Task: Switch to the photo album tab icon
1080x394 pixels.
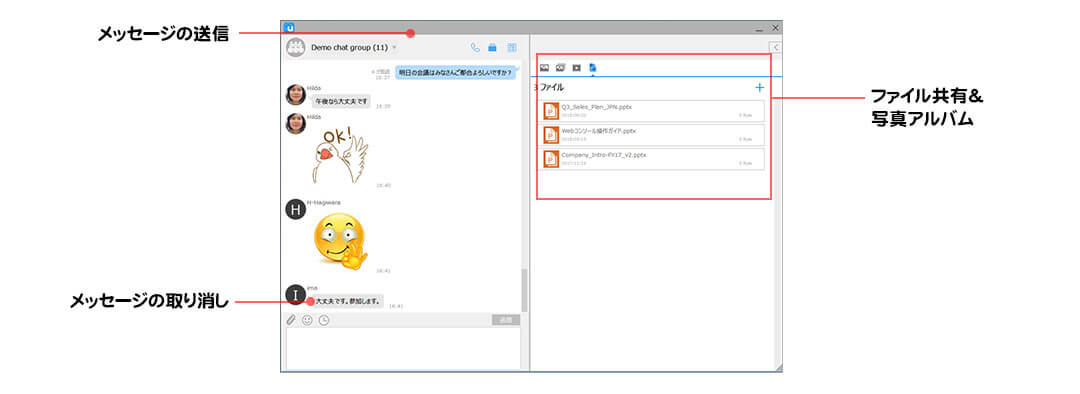Action: 544,68
